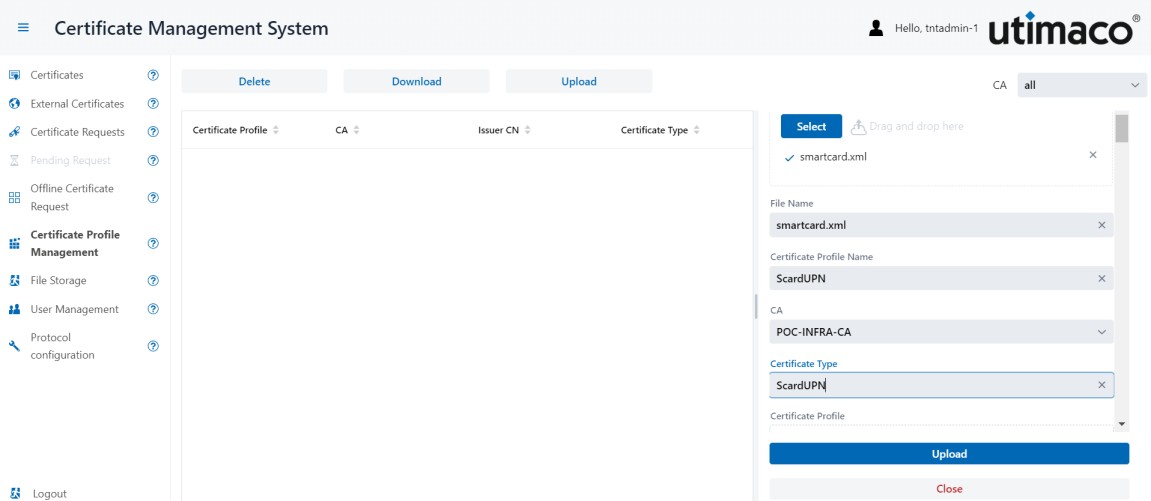The image size is (1151, 501).
Task: Click the upload panel scrollbar thumb
Action: point(1122,128)
